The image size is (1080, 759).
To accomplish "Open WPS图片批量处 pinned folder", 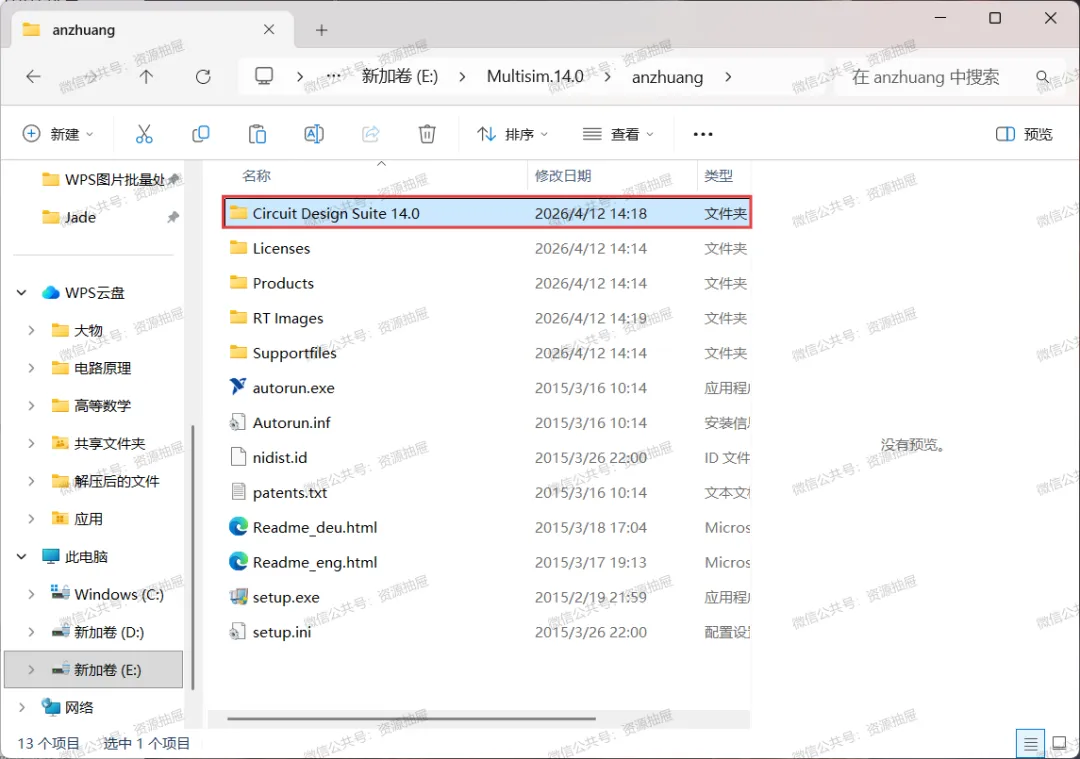I will pyautogui.click(x=103, y=180).
